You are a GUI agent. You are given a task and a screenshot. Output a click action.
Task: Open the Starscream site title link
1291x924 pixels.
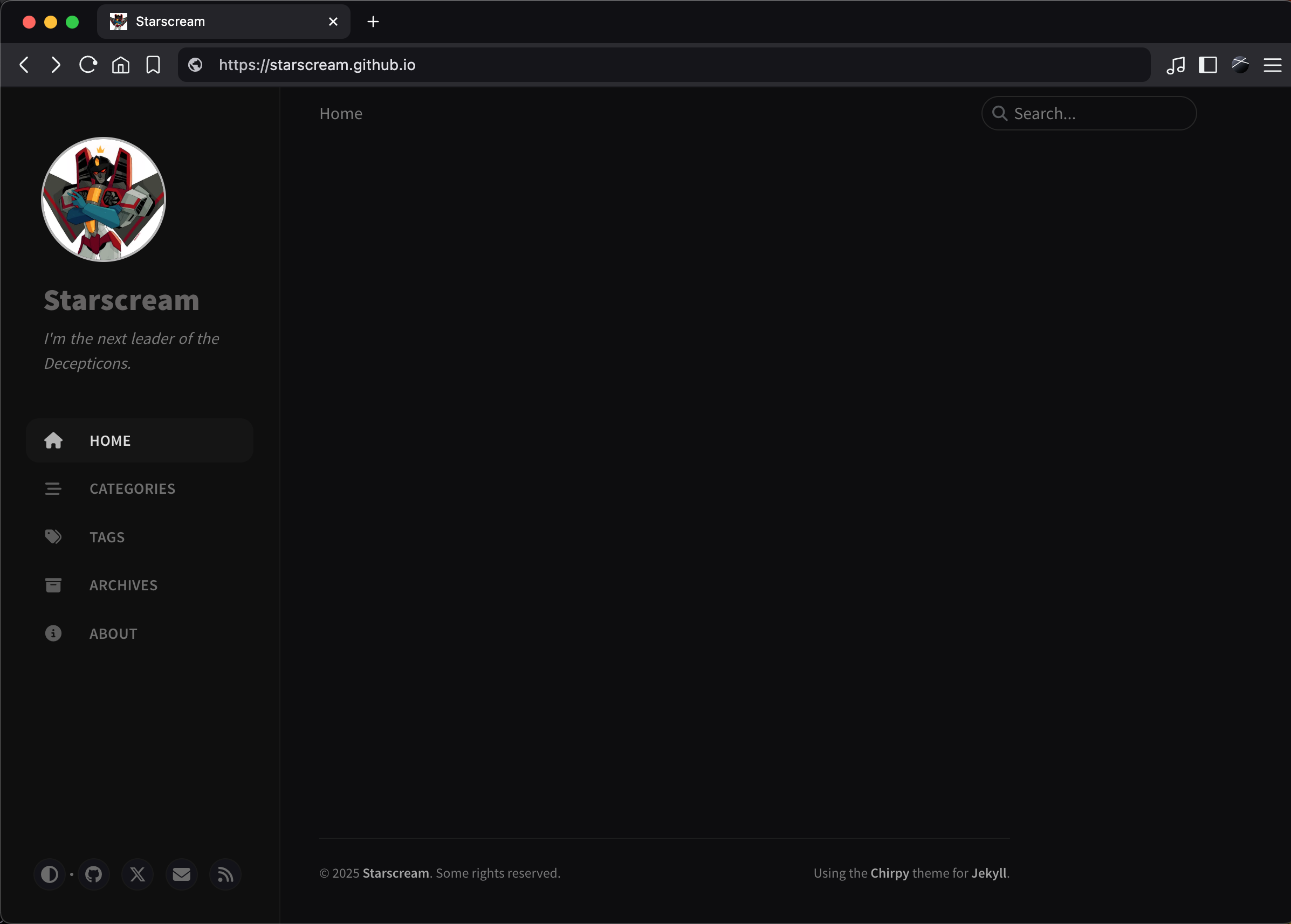122,300
